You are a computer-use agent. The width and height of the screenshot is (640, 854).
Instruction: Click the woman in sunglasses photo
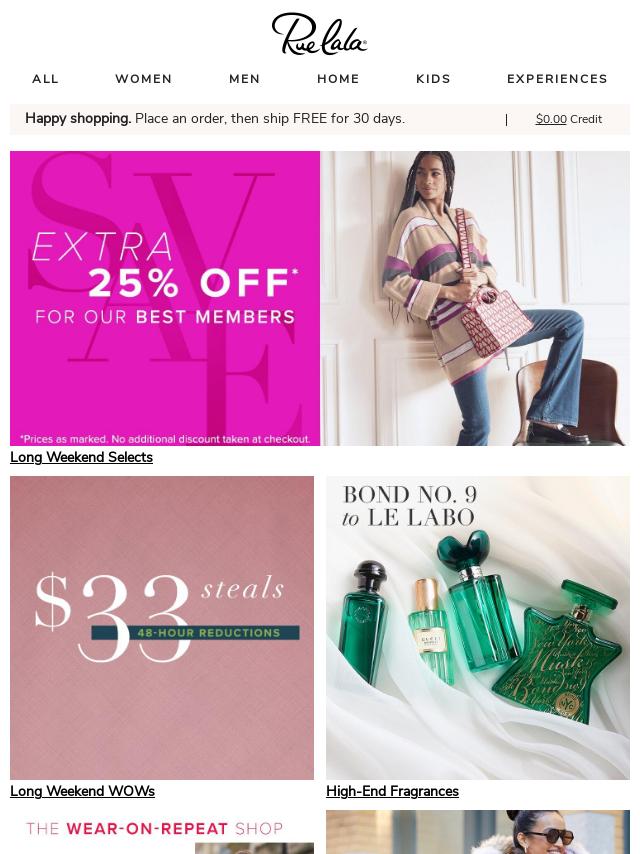click(478, 832)
